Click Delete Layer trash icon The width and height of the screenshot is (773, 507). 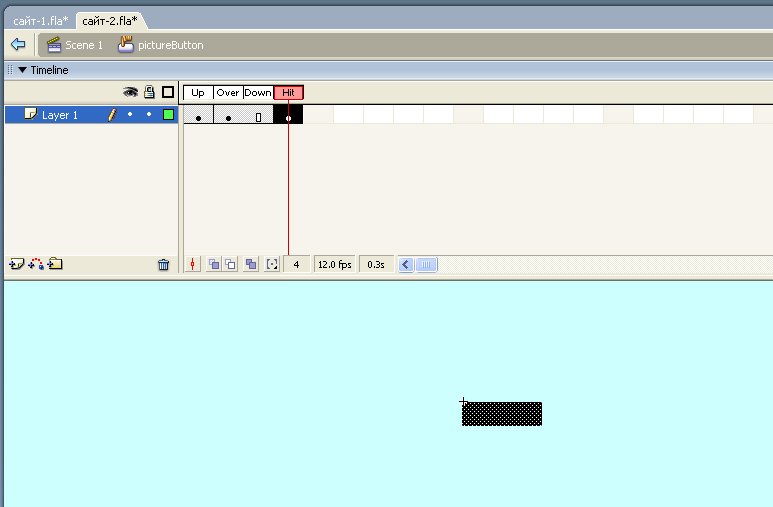[x=164, y=265]
